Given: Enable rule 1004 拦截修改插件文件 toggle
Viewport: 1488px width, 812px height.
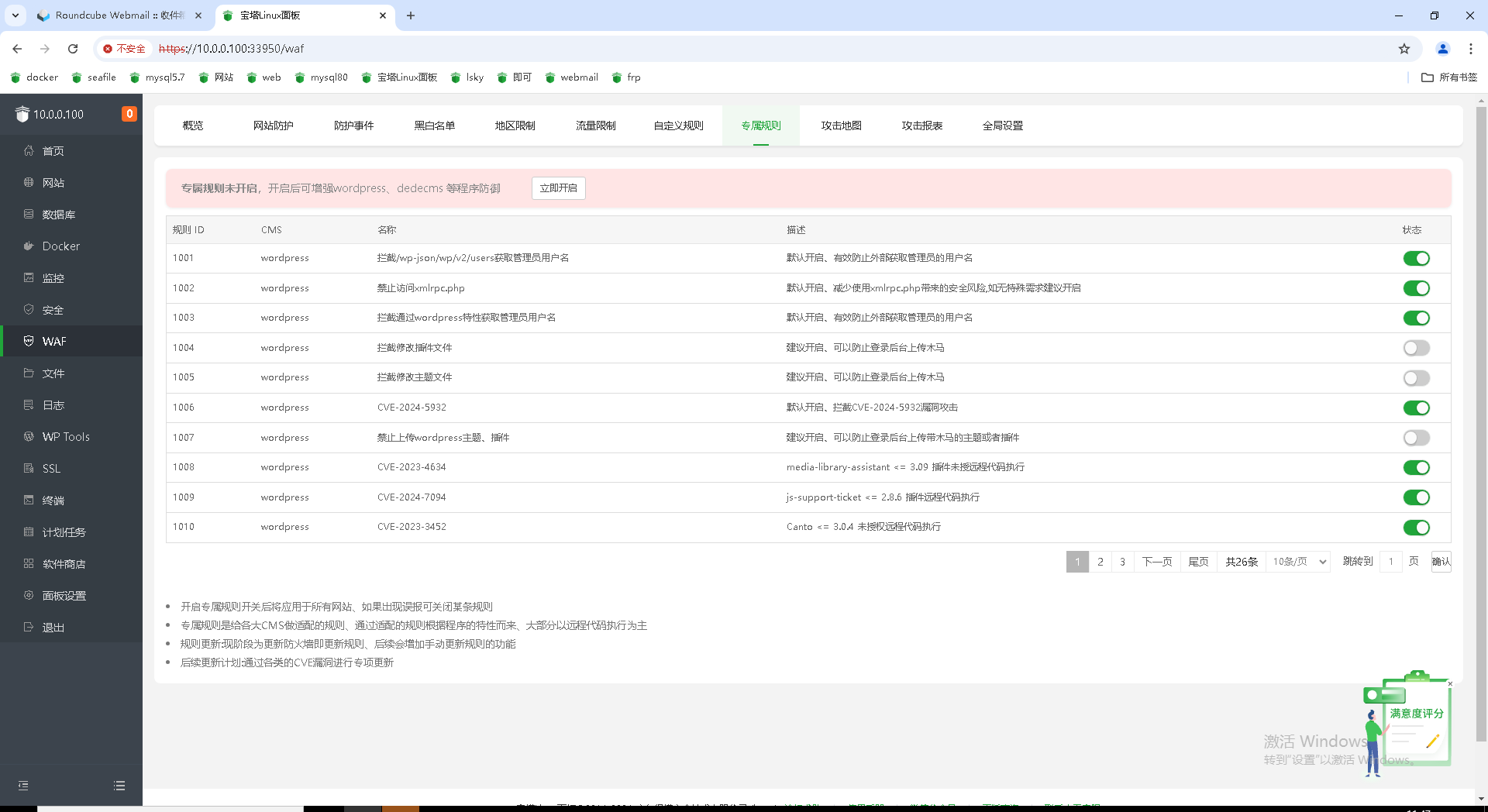Looking at the screenshot, I should (1416, 349).
